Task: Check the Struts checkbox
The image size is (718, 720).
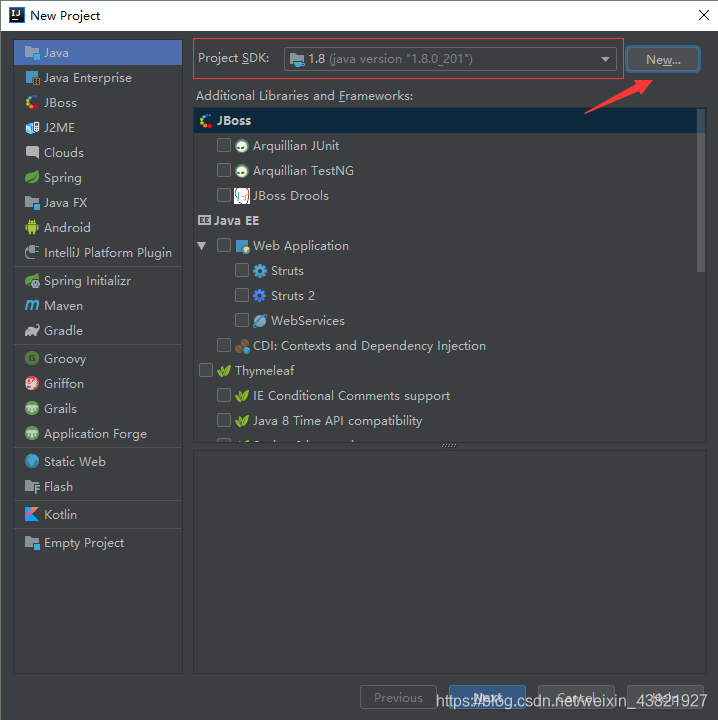Action: (242, 270)
